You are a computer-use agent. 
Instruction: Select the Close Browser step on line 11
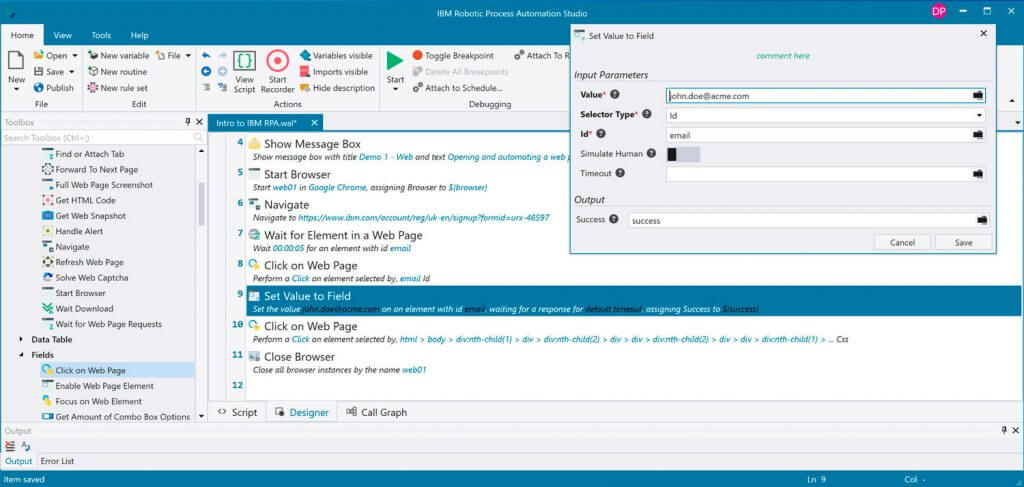click(633, 363)
